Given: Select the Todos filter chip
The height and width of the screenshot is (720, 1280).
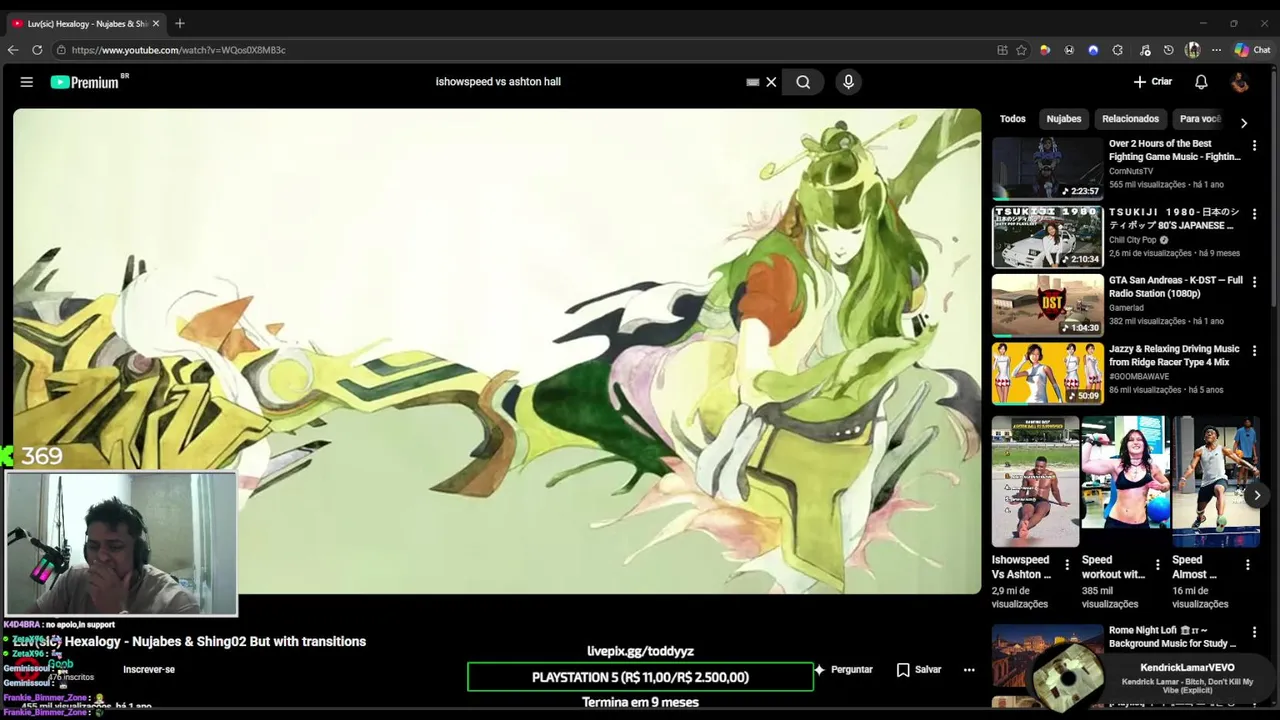Looking at the screenshot, I should click(x=1012, y=119).
